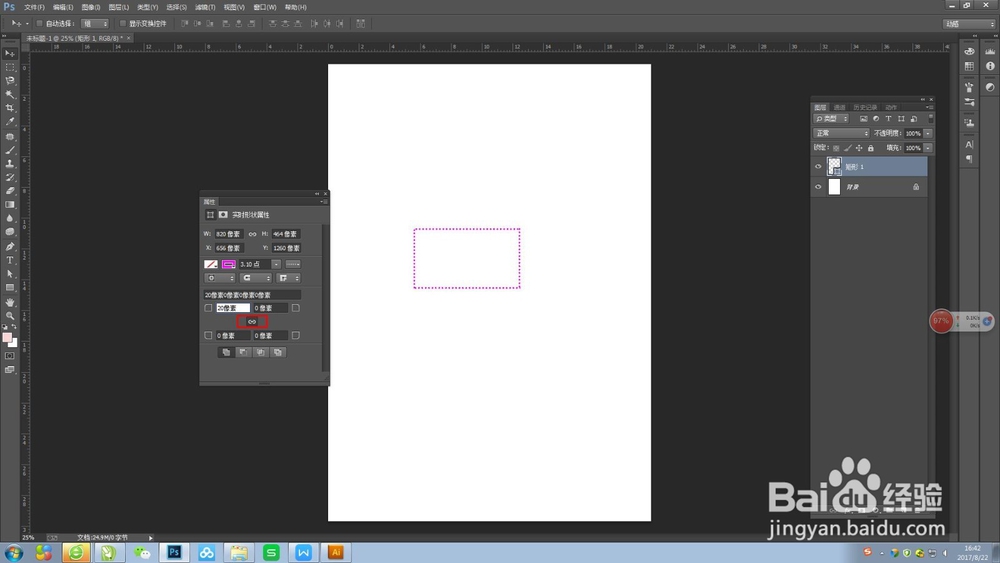Enable Show Transform Controls checkbox

pos(123,24)
